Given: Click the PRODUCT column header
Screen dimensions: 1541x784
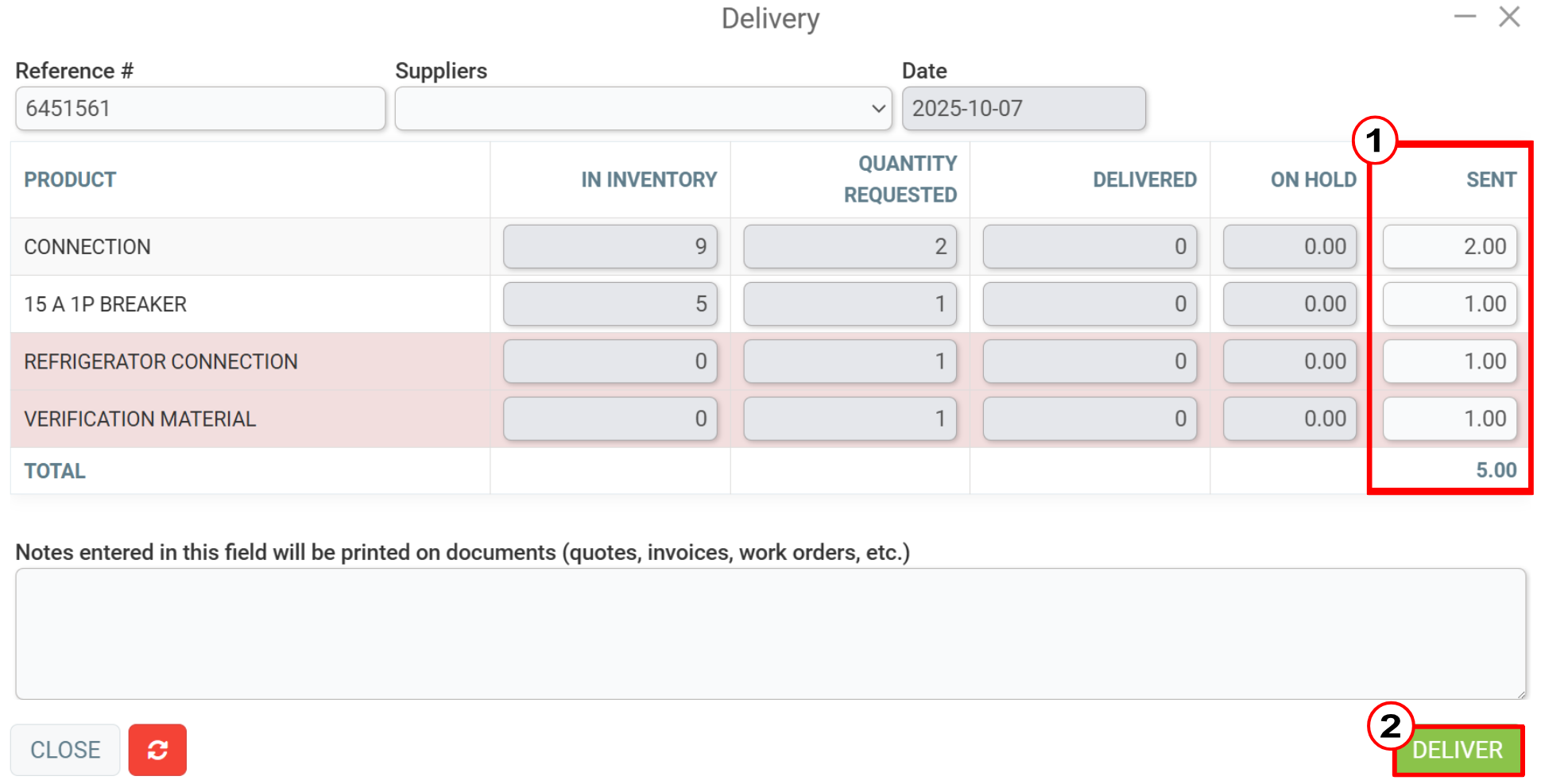Looking at the screenshot, I should (x=70, y=180).
